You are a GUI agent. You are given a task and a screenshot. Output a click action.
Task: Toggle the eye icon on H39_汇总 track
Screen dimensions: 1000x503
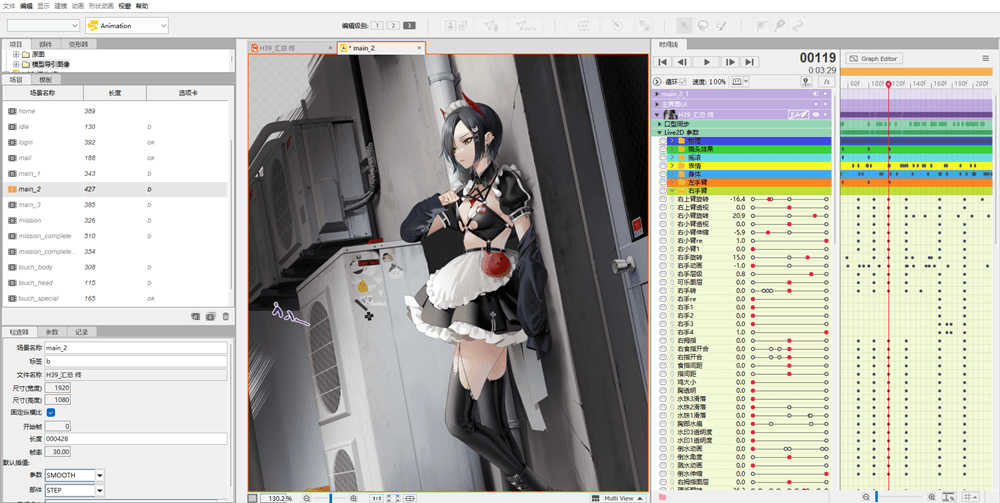pyautogui.click(x=816, y=114)
